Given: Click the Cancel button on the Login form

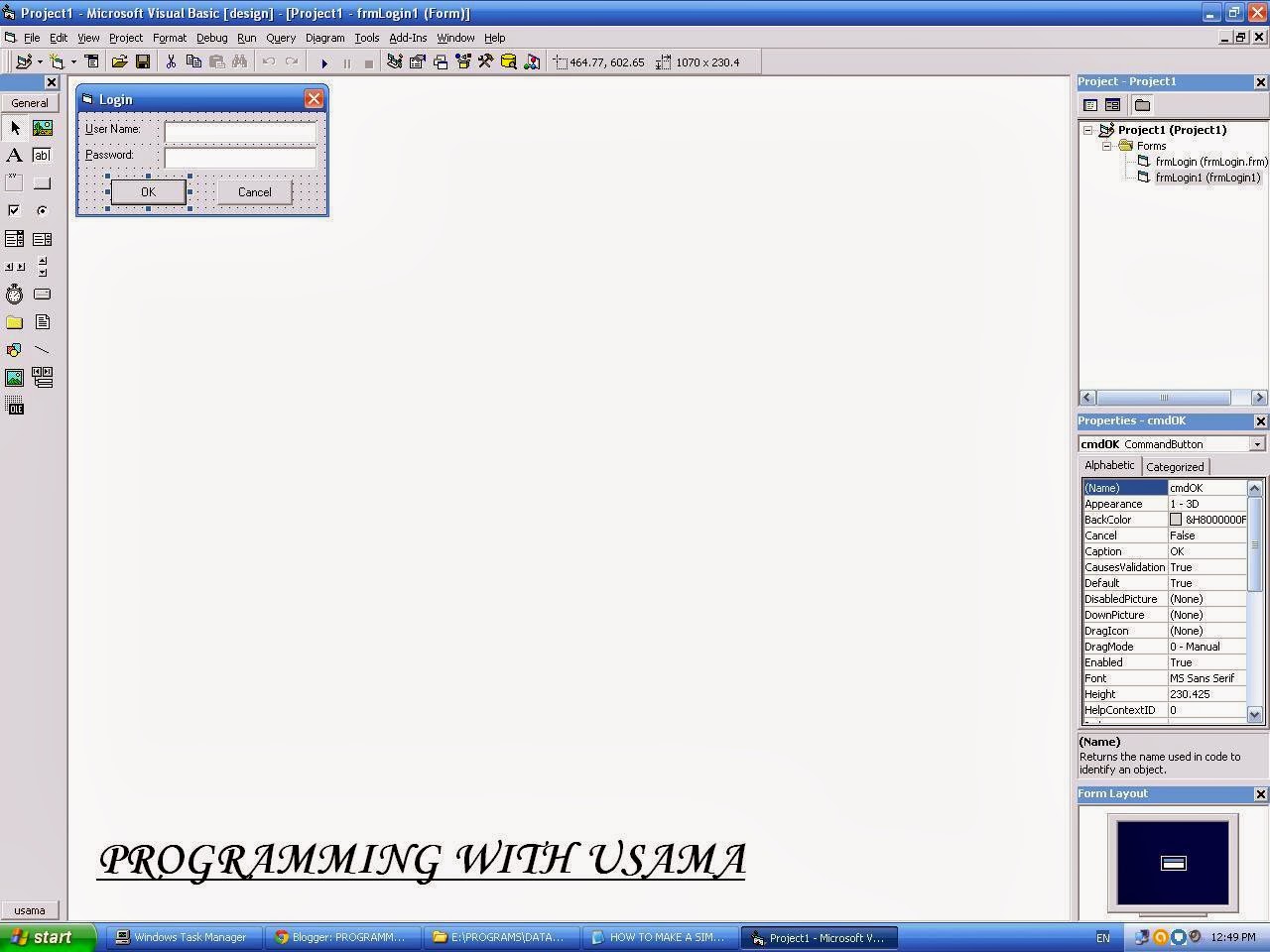Looking at the screenshot, I should click(x=254, y=192).
